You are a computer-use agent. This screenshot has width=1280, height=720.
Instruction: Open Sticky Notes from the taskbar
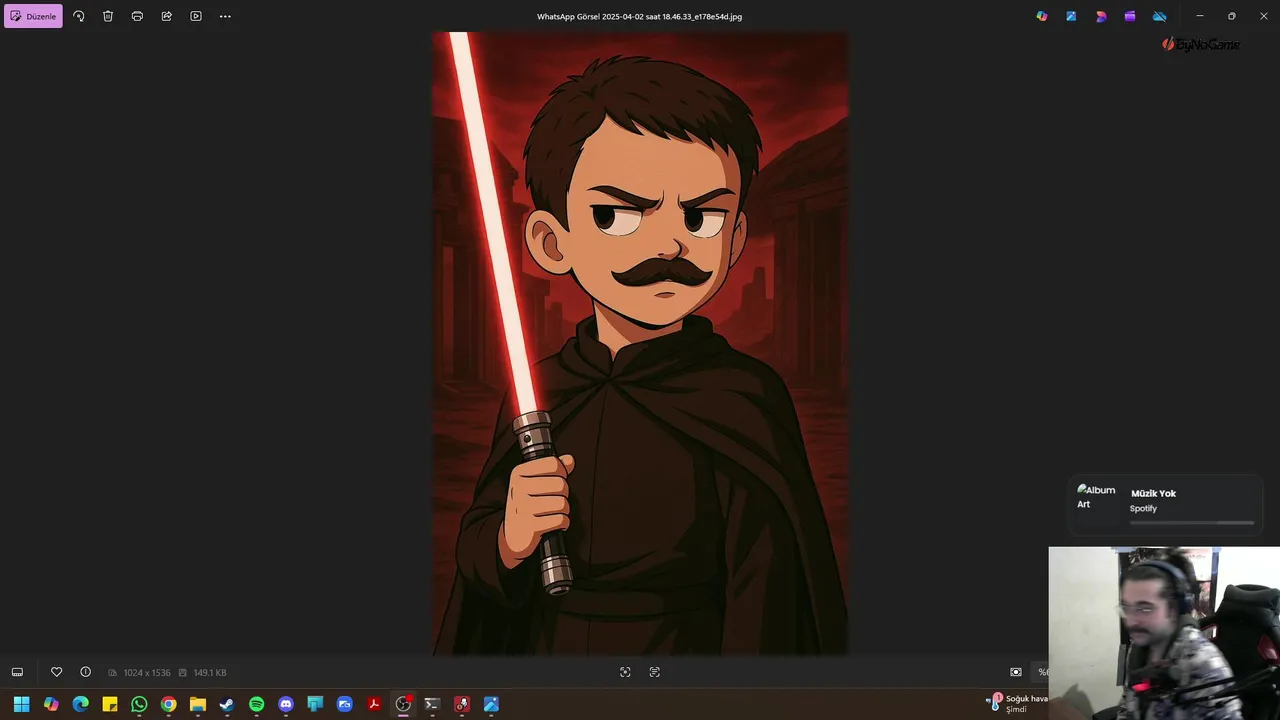pyautogui.click(x=110, y=704)
